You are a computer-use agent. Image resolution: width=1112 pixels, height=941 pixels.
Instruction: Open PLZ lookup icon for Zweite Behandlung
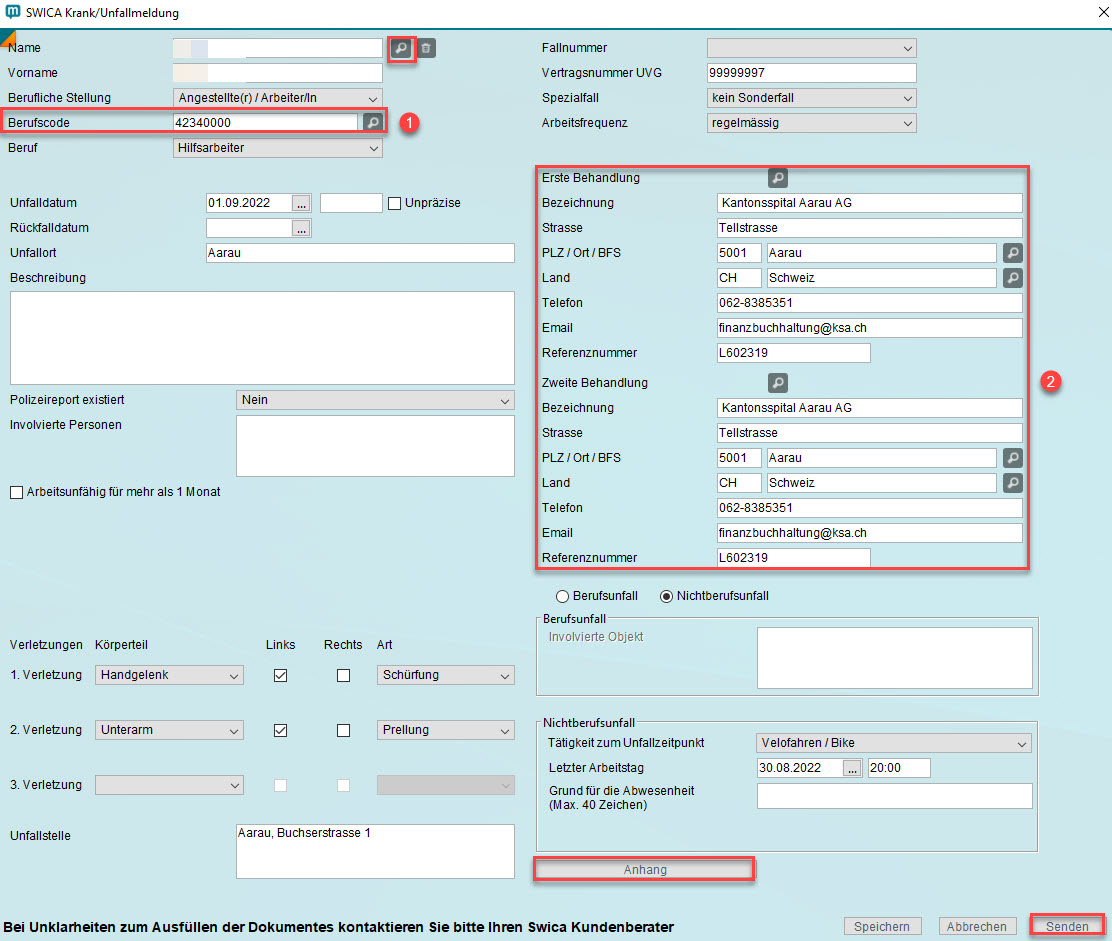[x=1012, y=458]
